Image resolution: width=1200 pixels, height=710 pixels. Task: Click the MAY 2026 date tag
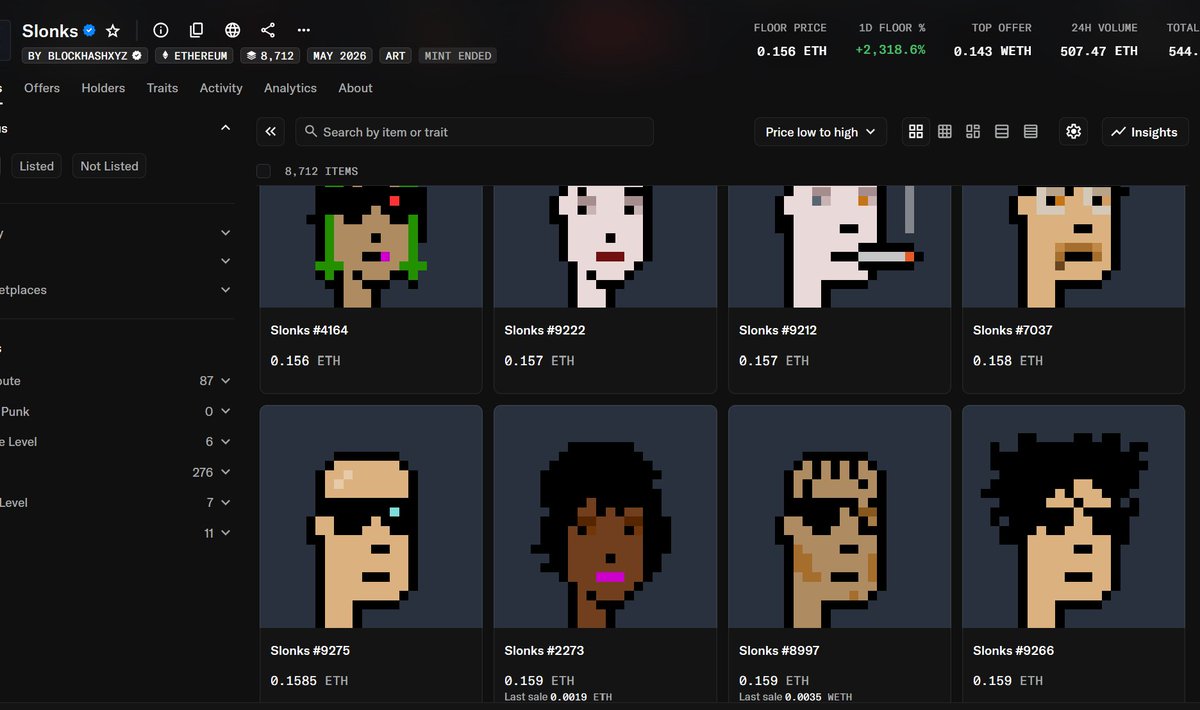point(340,56)
